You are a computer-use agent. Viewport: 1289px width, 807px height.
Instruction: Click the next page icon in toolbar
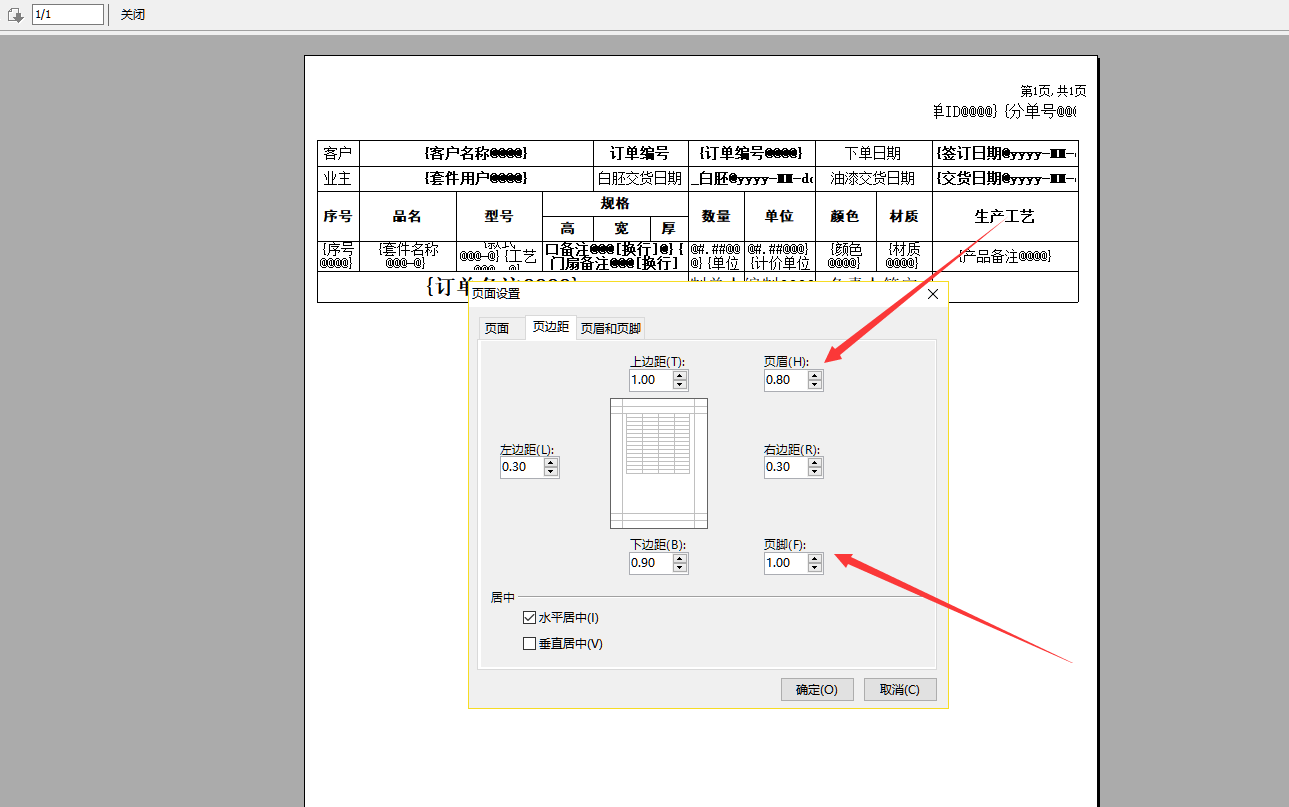15,15
